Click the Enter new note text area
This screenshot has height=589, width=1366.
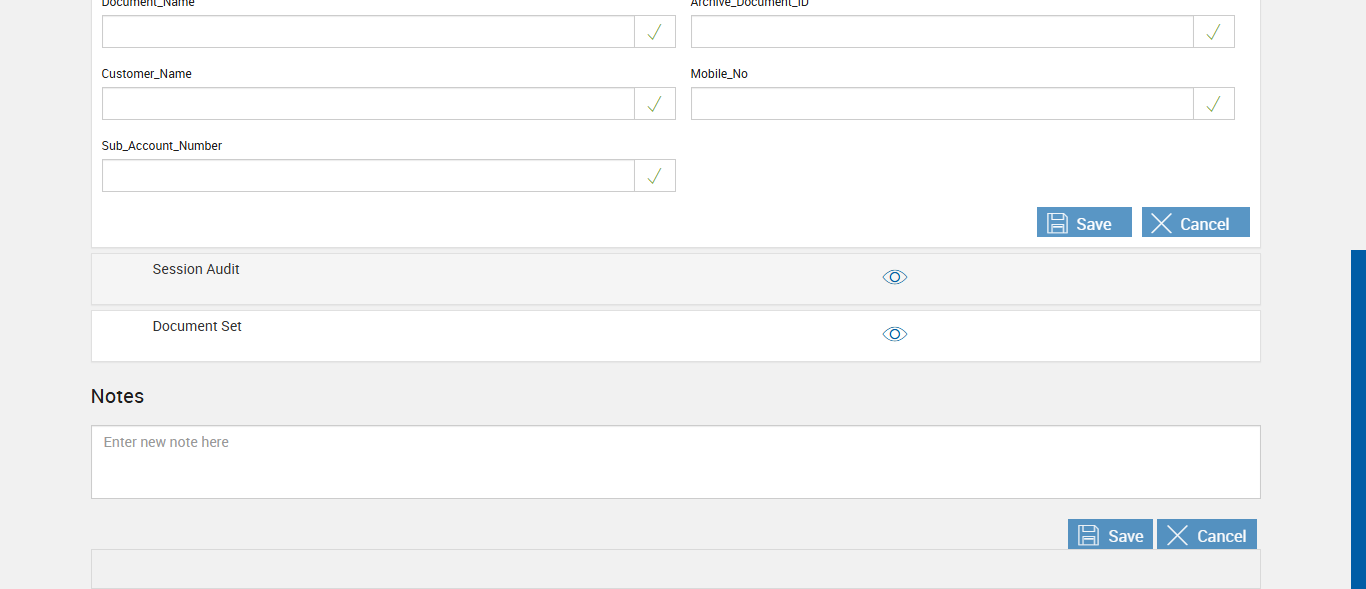tap(675, 462)
